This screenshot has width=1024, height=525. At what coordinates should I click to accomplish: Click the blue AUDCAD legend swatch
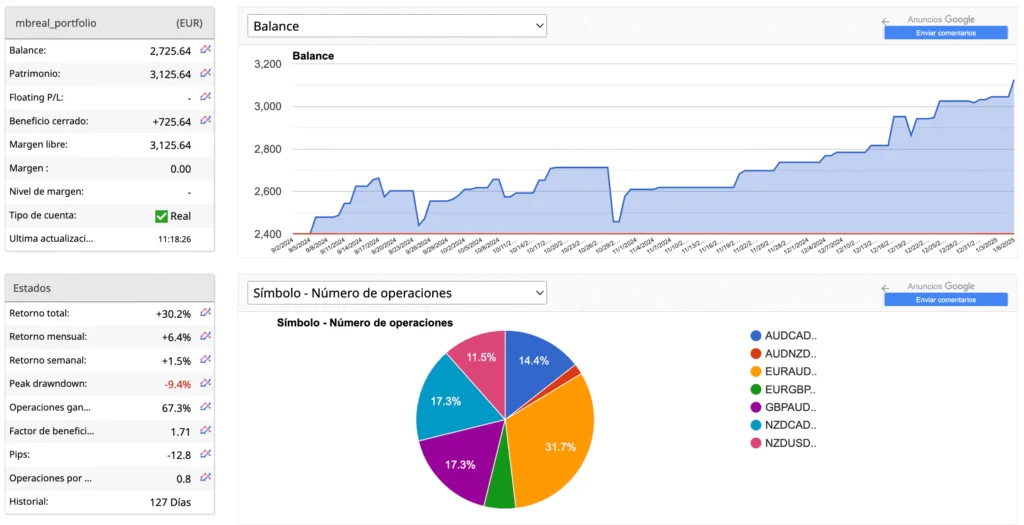click(756, 335)
